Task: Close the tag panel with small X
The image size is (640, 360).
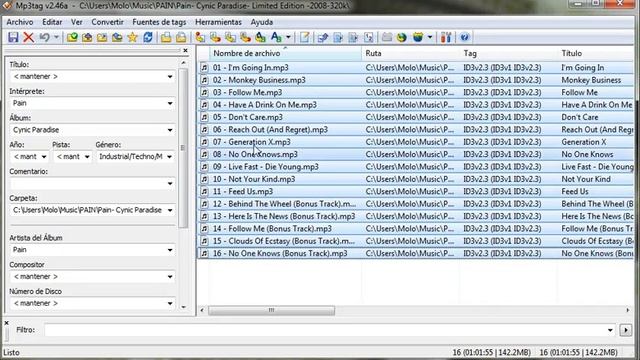Action: (x=185, y=51)
